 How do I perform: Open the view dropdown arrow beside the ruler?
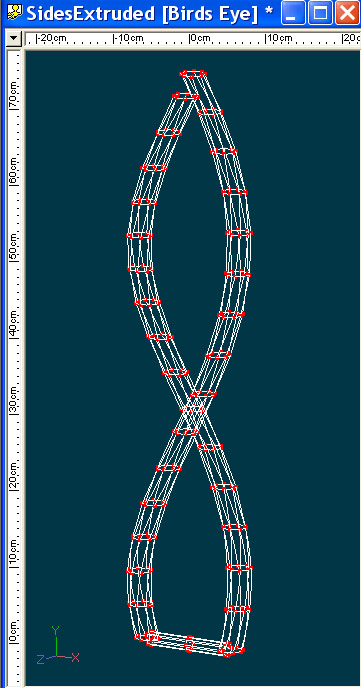coord(14,39)
